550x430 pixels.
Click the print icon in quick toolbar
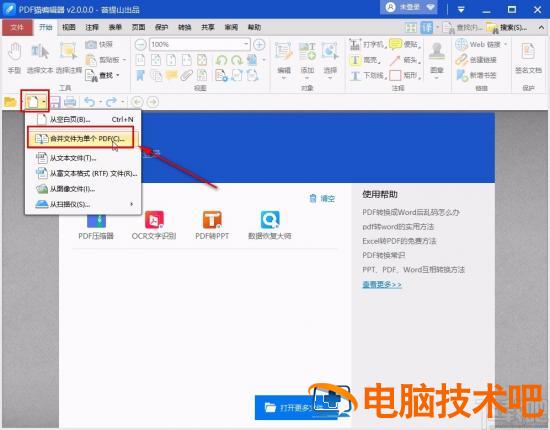pos(70,102)
